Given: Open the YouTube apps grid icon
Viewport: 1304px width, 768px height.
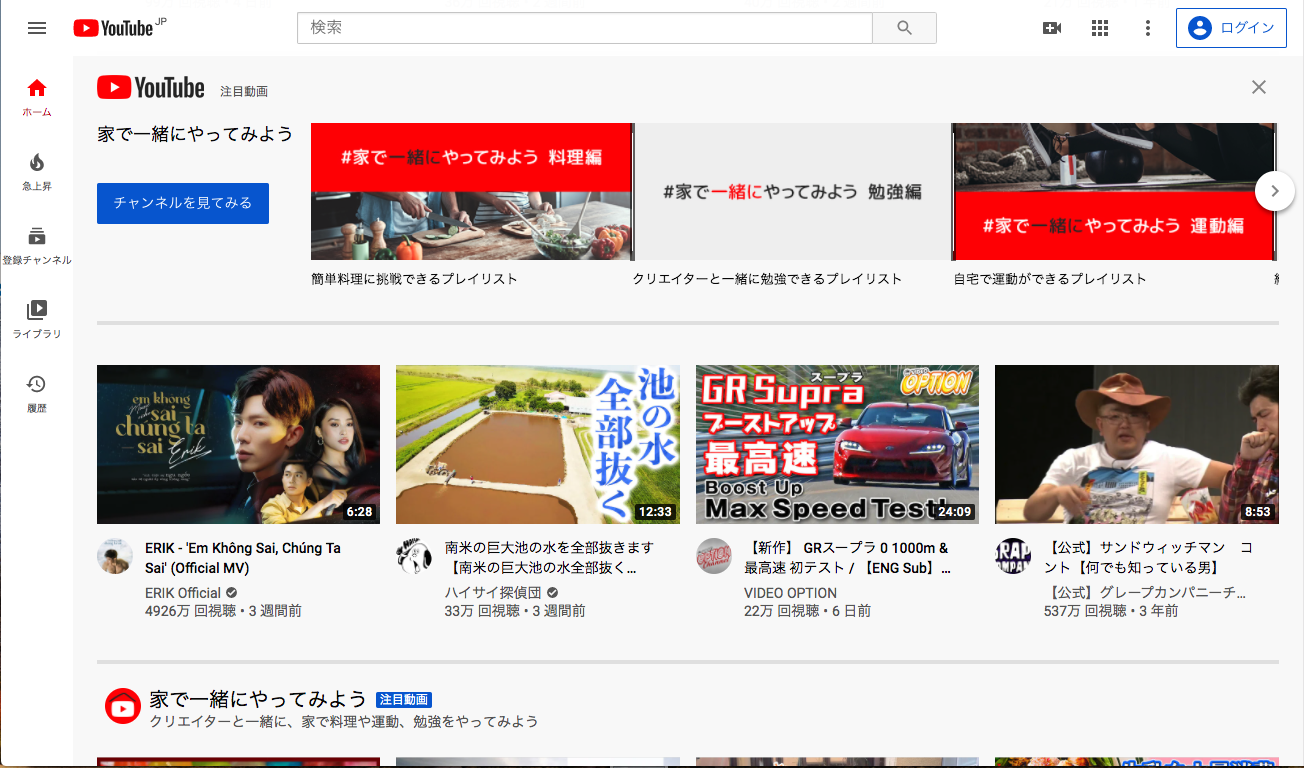Looking at the screenshot, I should 1100,28.
